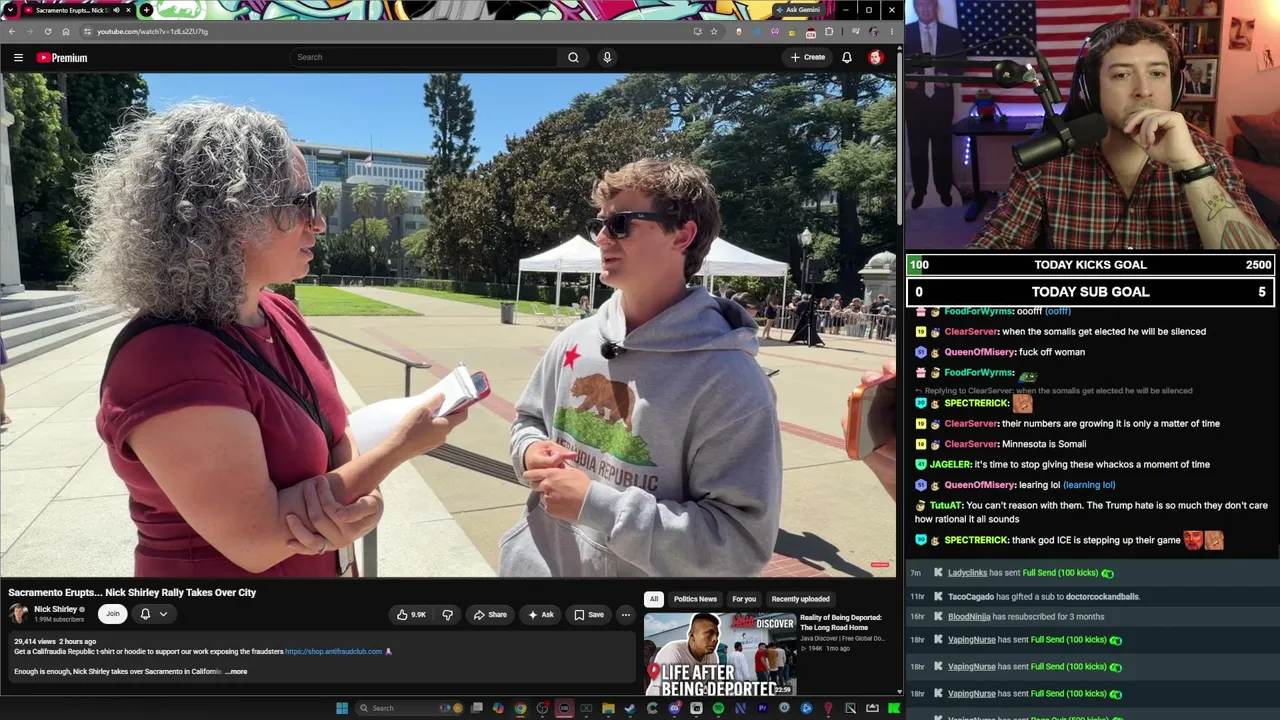Click the TacoCagado username in activity feed
The image size is (1280, 720).
[x=970, y=597]
